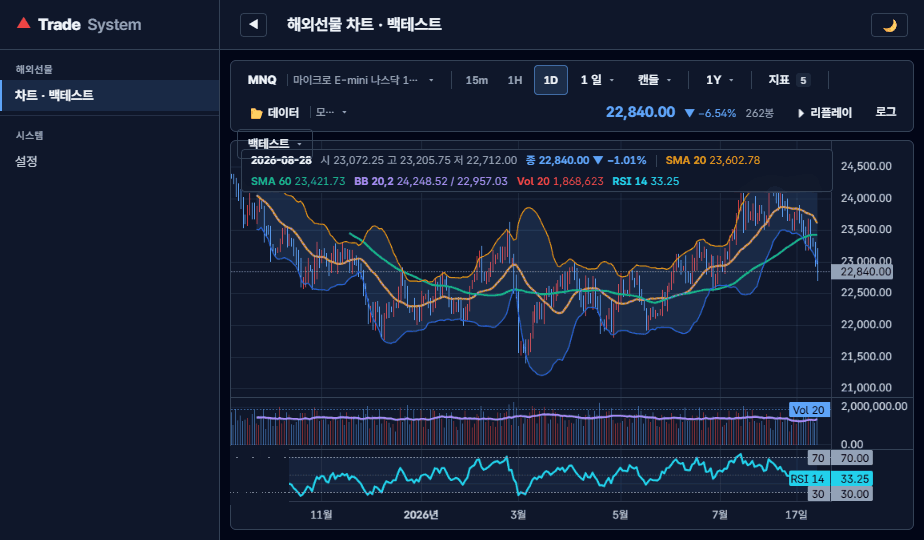Click the 3월 time axis label
Screen dimensions: 924x540
pos(518,515)
